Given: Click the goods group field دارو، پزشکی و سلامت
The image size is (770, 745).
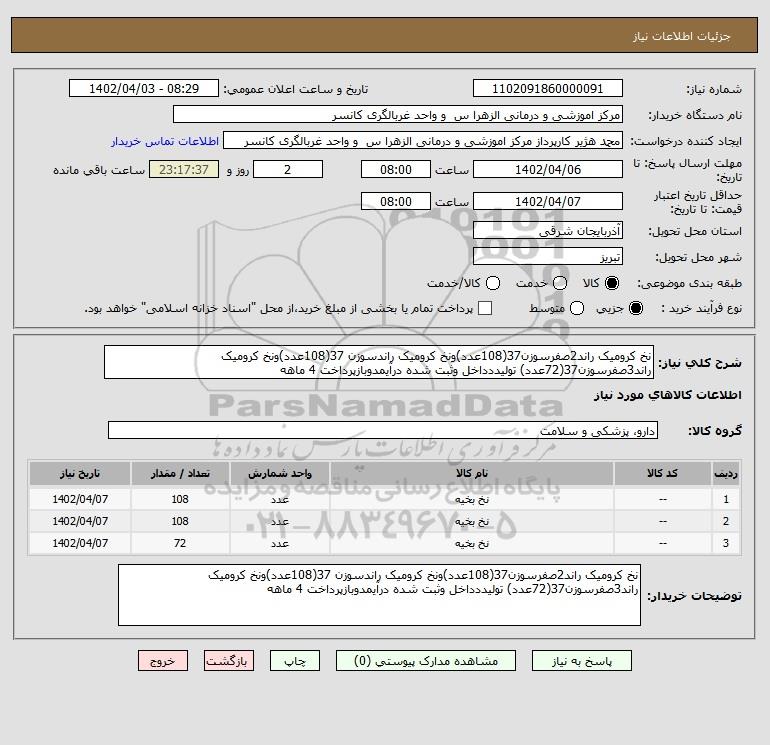Looking at the screenshot, I should [x=383, y=430].
